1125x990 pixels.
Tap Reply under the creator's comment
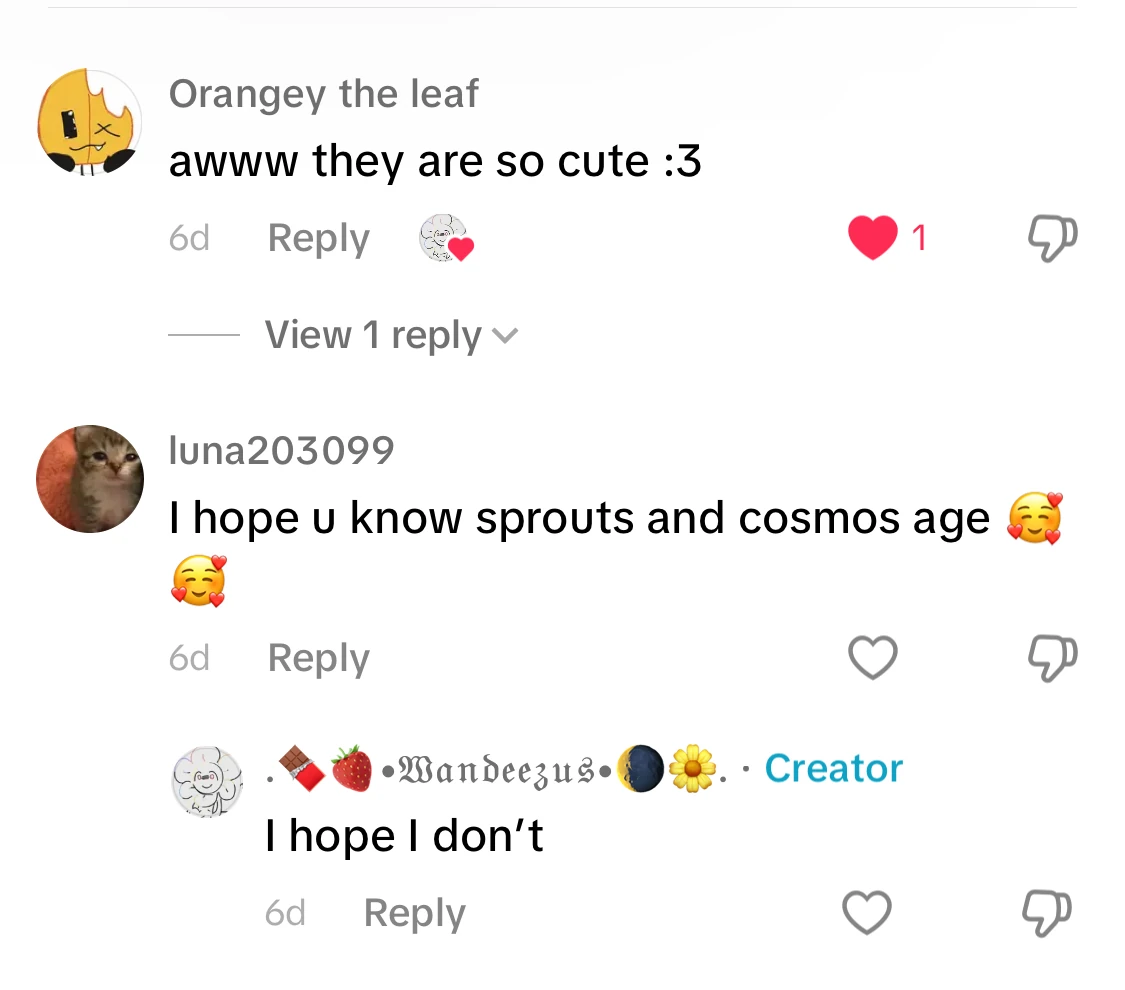point(413,912)
